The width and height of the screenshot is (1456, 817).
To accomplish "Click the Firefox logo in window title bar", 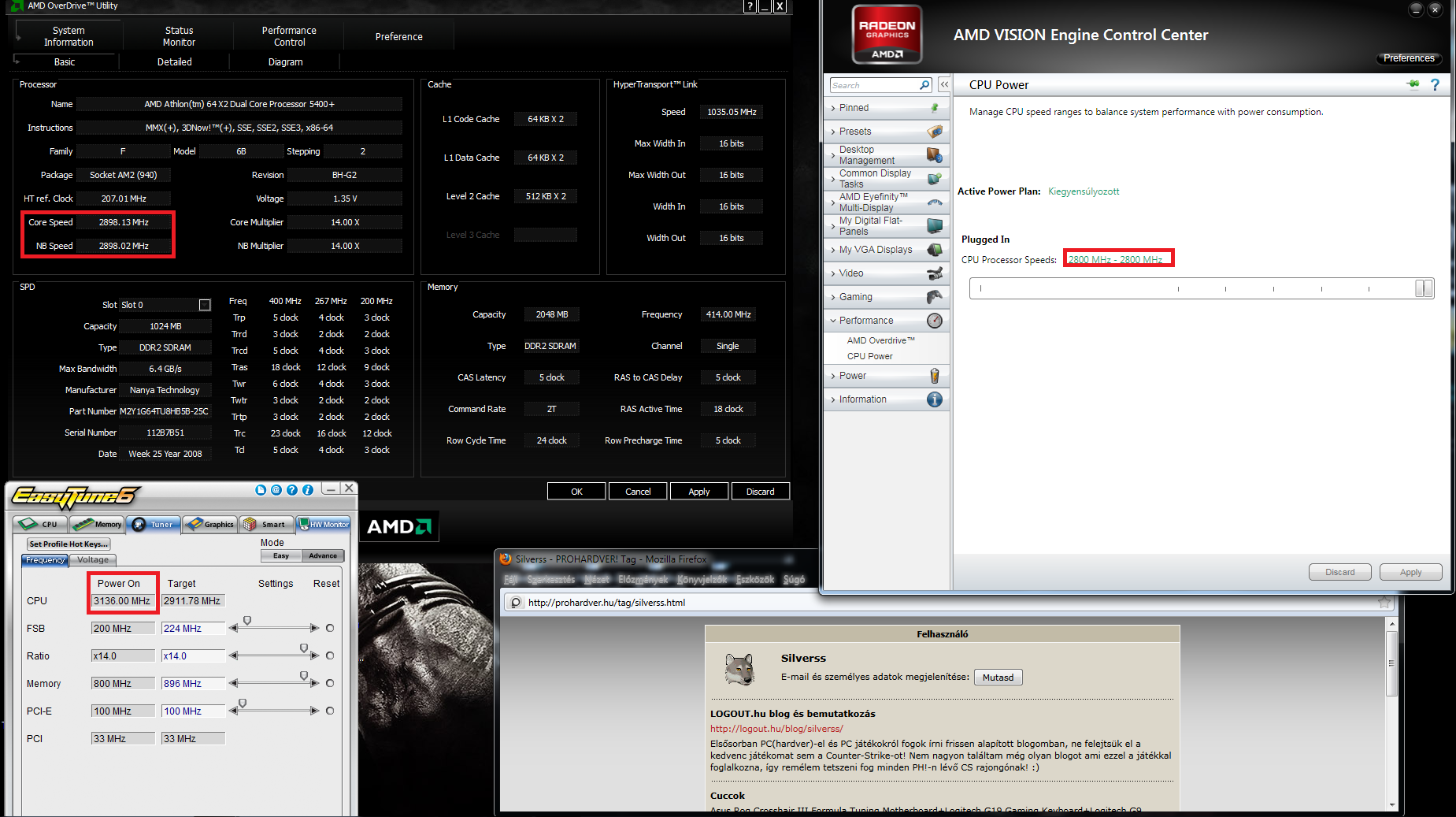I will pyautogui.click(x=506, y=559).
